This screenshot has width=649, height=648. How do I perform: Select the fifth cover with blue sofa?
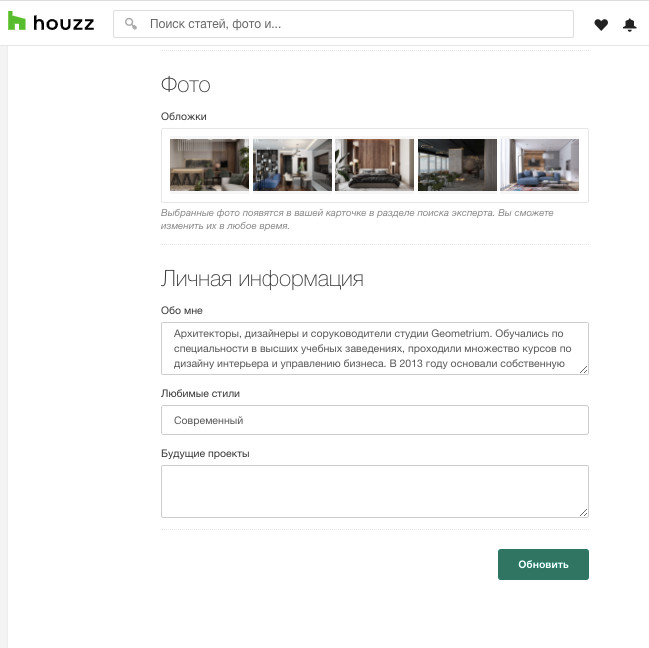[539, 165]
